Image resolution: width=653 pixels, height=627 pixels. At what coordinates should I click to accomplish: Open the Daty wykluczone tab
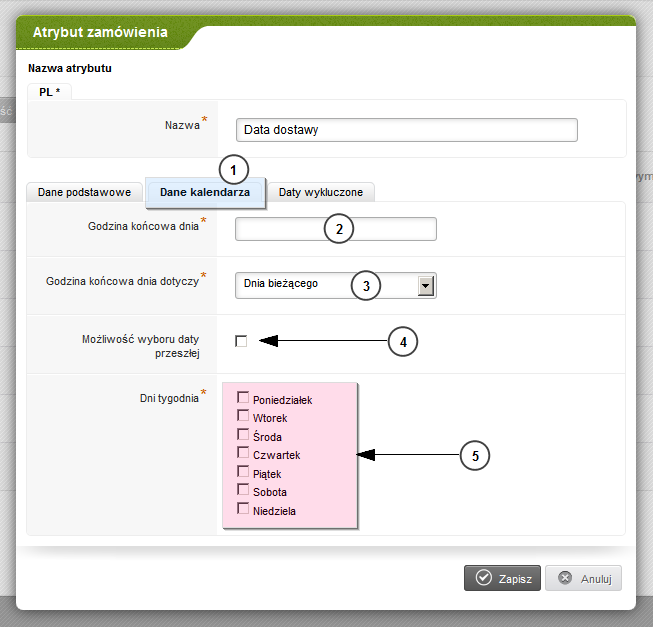tap(320, 192)
